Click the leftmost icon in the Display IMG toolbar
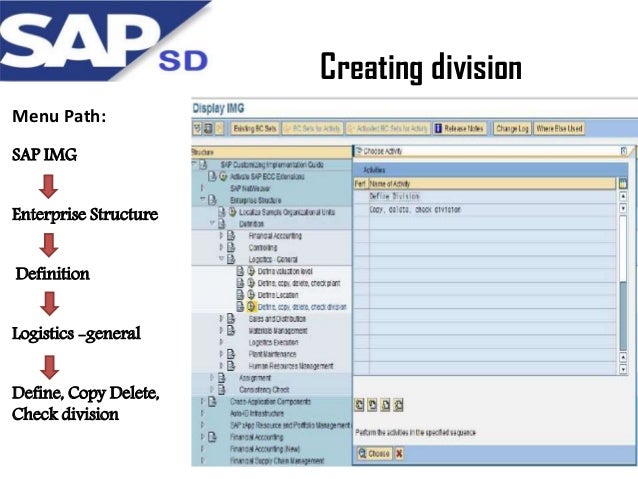The image size is (638, 479). coord(197,129)
